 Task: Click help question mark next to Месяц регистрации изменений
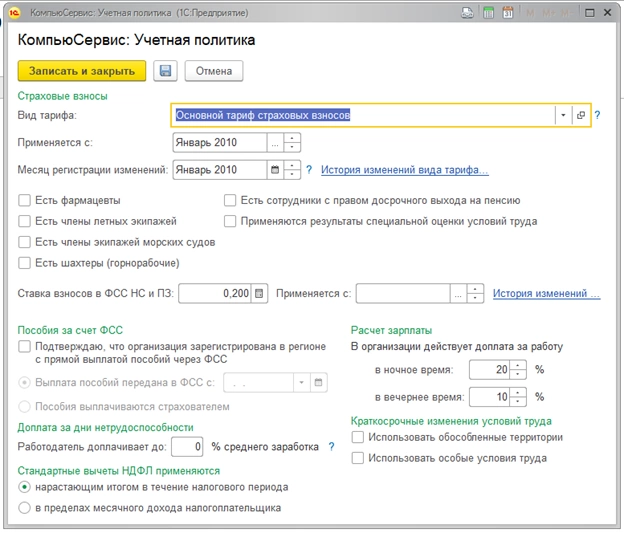click(x=309, y=170)
